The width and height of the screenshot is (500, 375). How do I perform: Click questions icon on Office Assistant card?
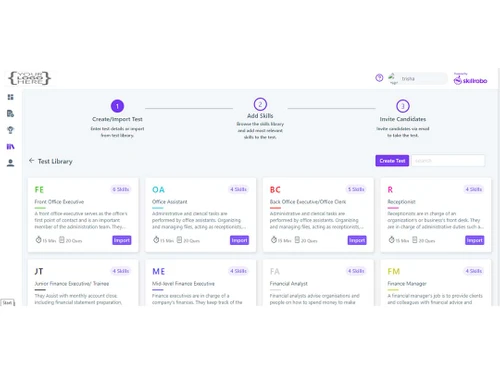point(179,240)
